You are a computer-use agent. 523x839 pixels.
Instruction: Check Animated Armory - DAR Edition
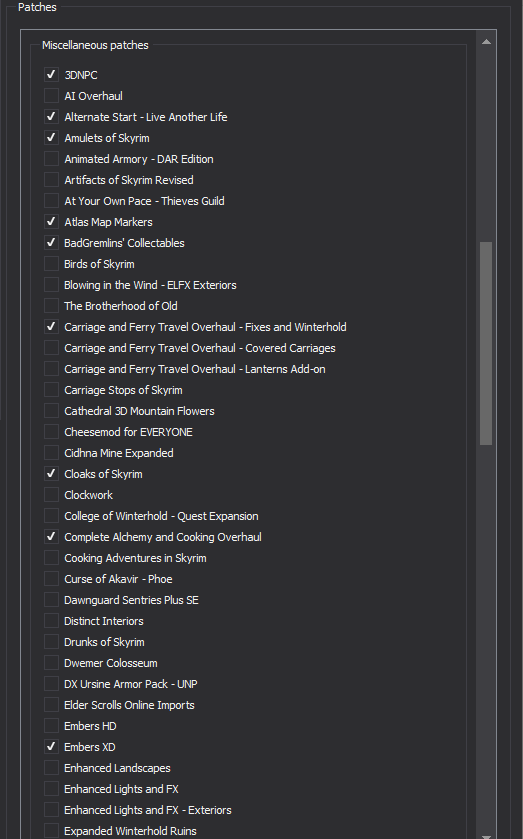click(51, 159)
